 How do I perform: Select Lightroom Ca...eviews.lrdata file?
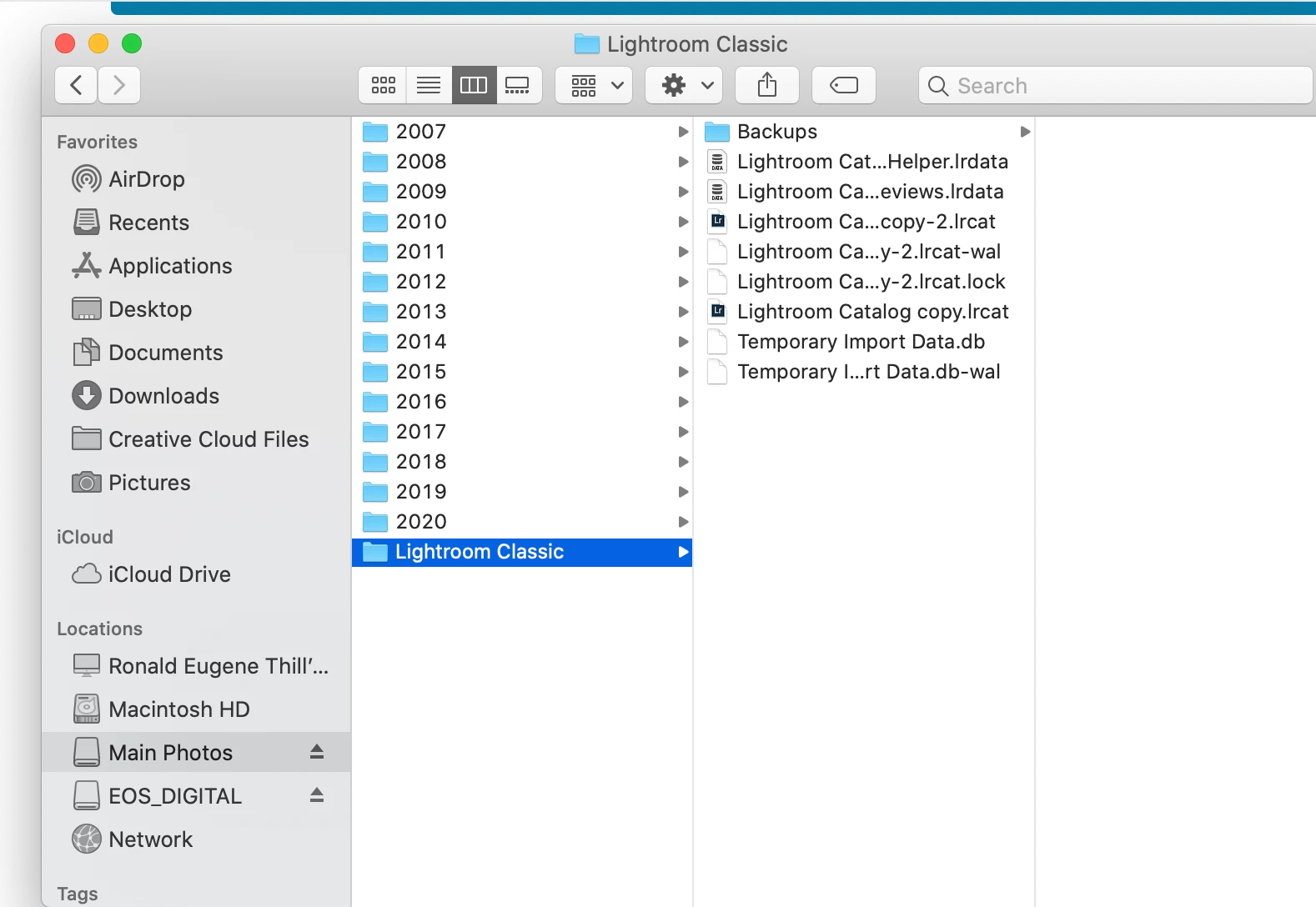click(864, 192)
